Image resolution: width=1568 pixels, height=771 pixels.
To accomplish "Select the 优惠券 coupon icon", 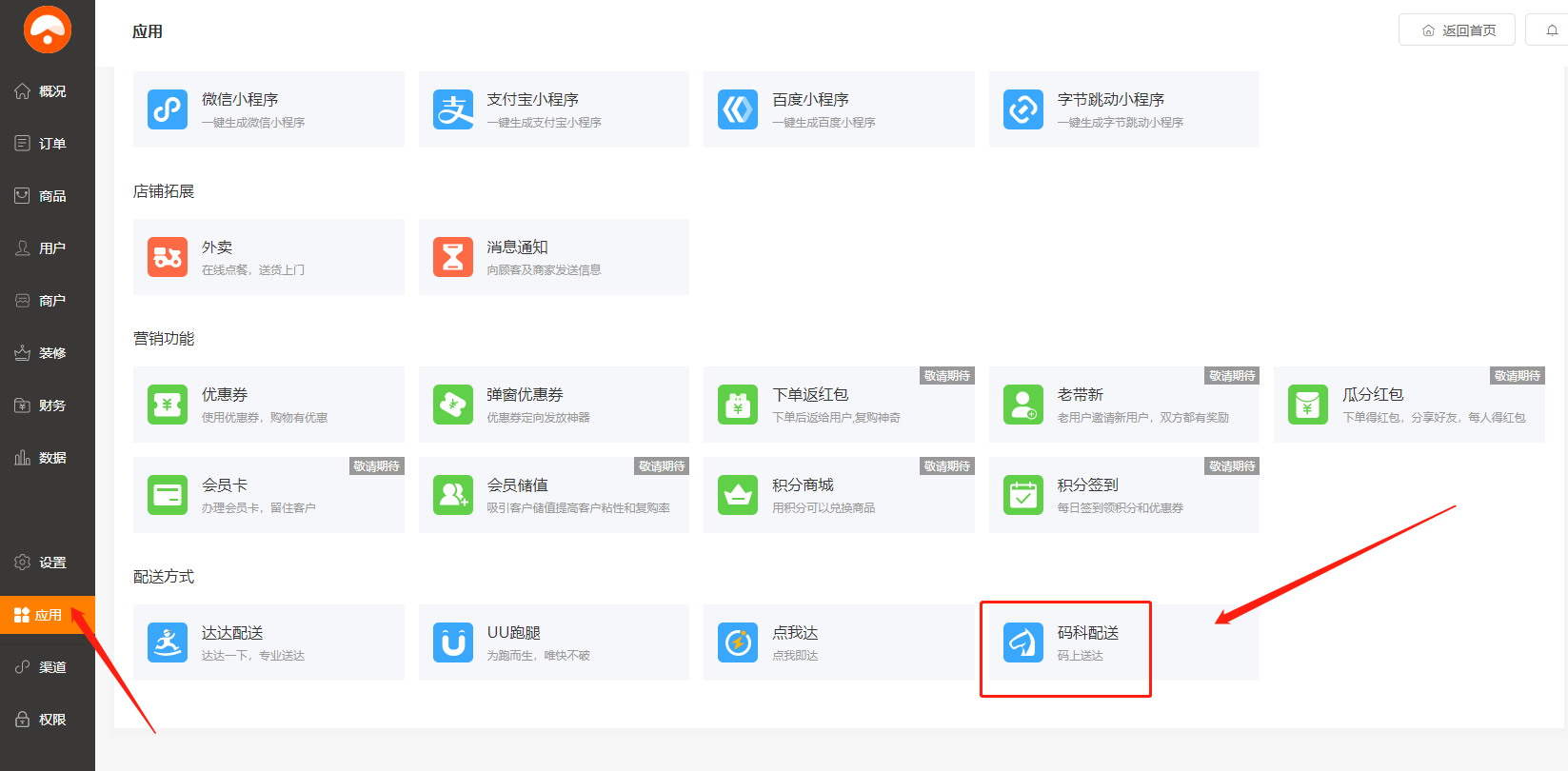I will (x=168, y=405).
